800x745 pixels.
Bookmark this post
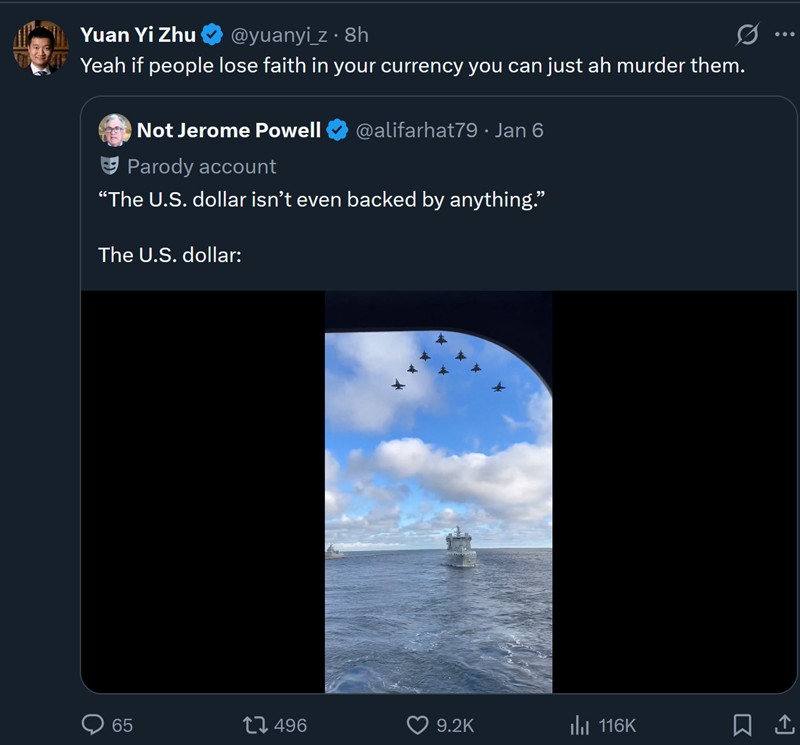(742, 724)
